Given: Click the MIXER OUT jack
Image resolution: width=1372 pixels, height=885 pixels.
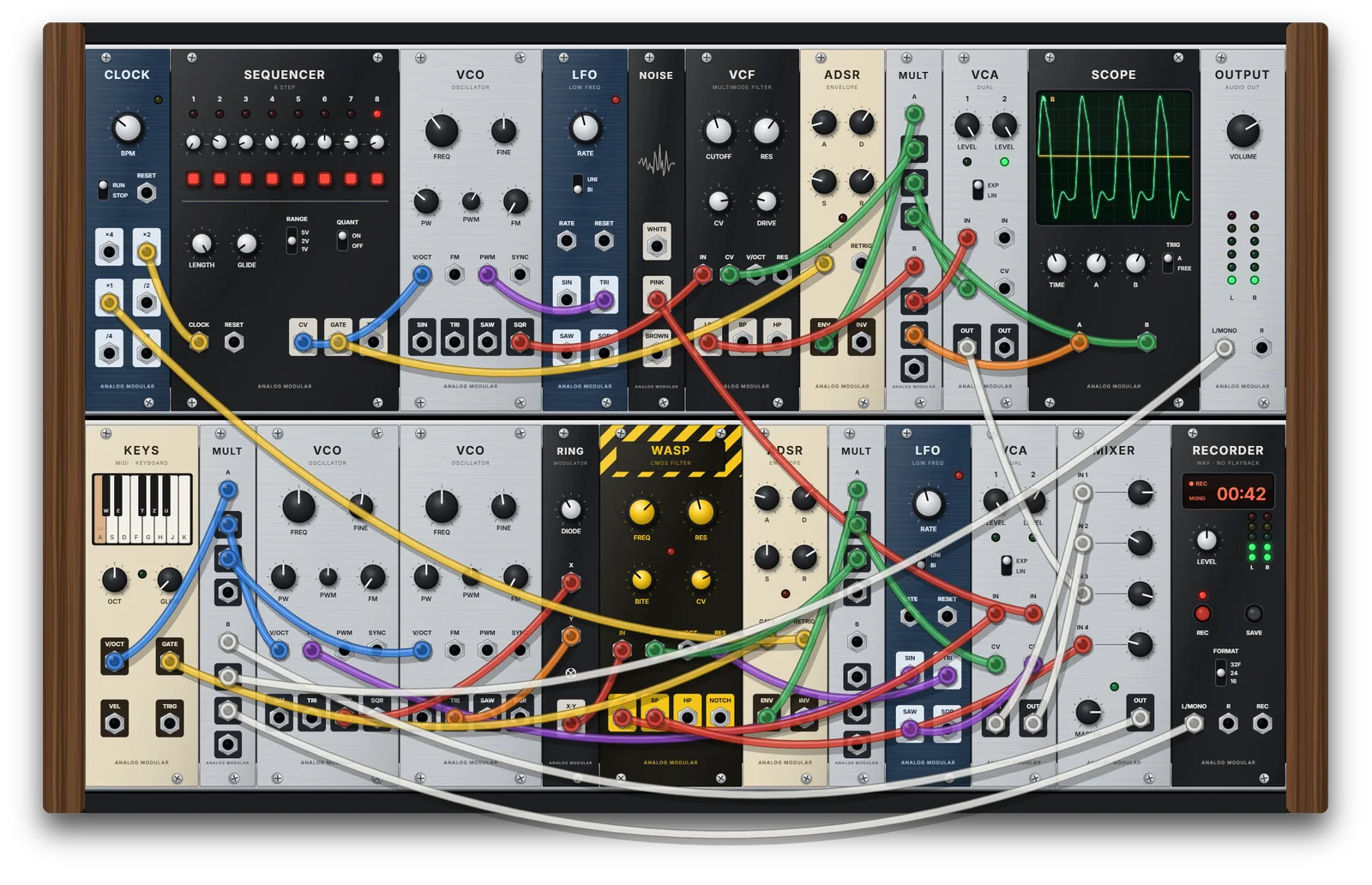Looking at the screenshot, I should (1140, 718).
